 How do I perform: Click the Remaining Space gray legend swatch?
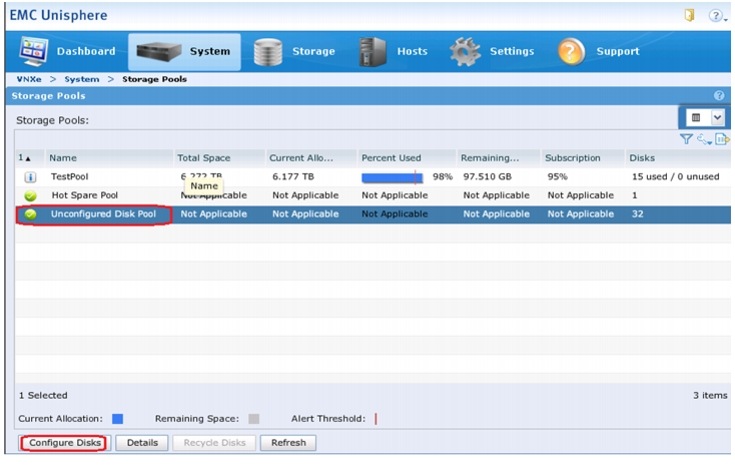click(x=254, y=419)
